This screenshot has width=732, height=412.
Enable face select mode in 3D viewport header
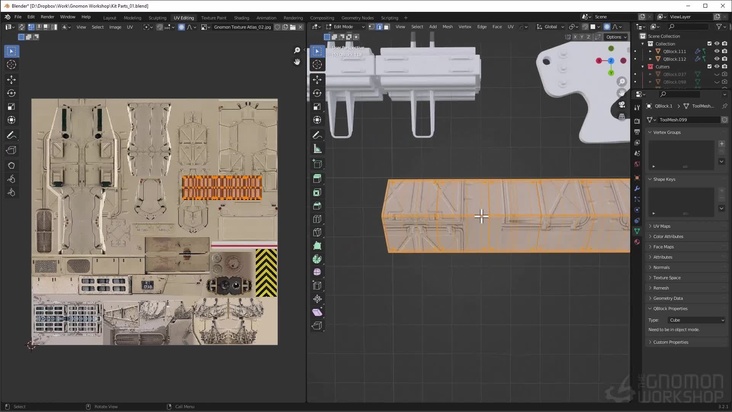pos(387,27)
